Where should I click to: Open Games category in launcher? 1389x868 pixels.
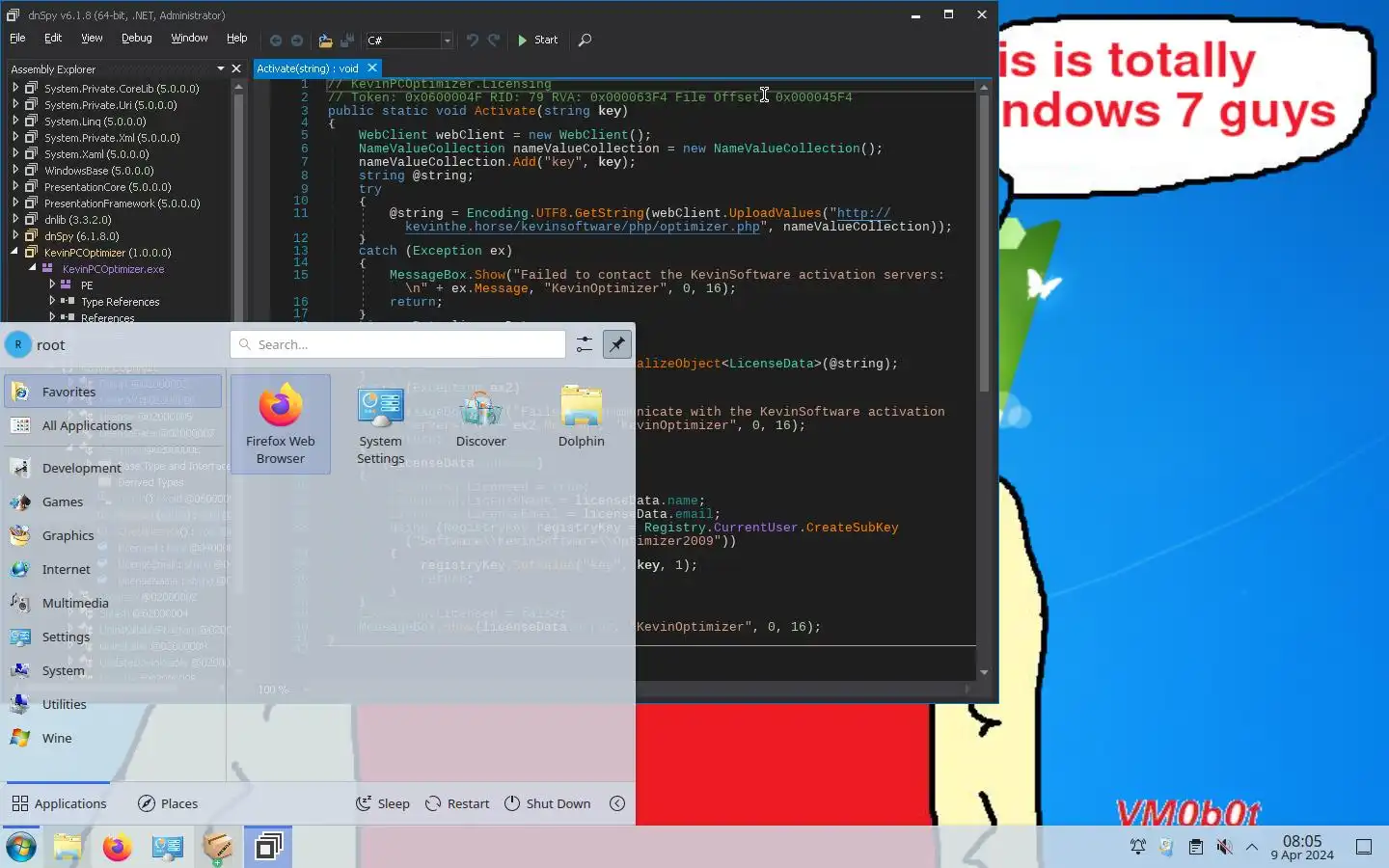tap(114, 502)
